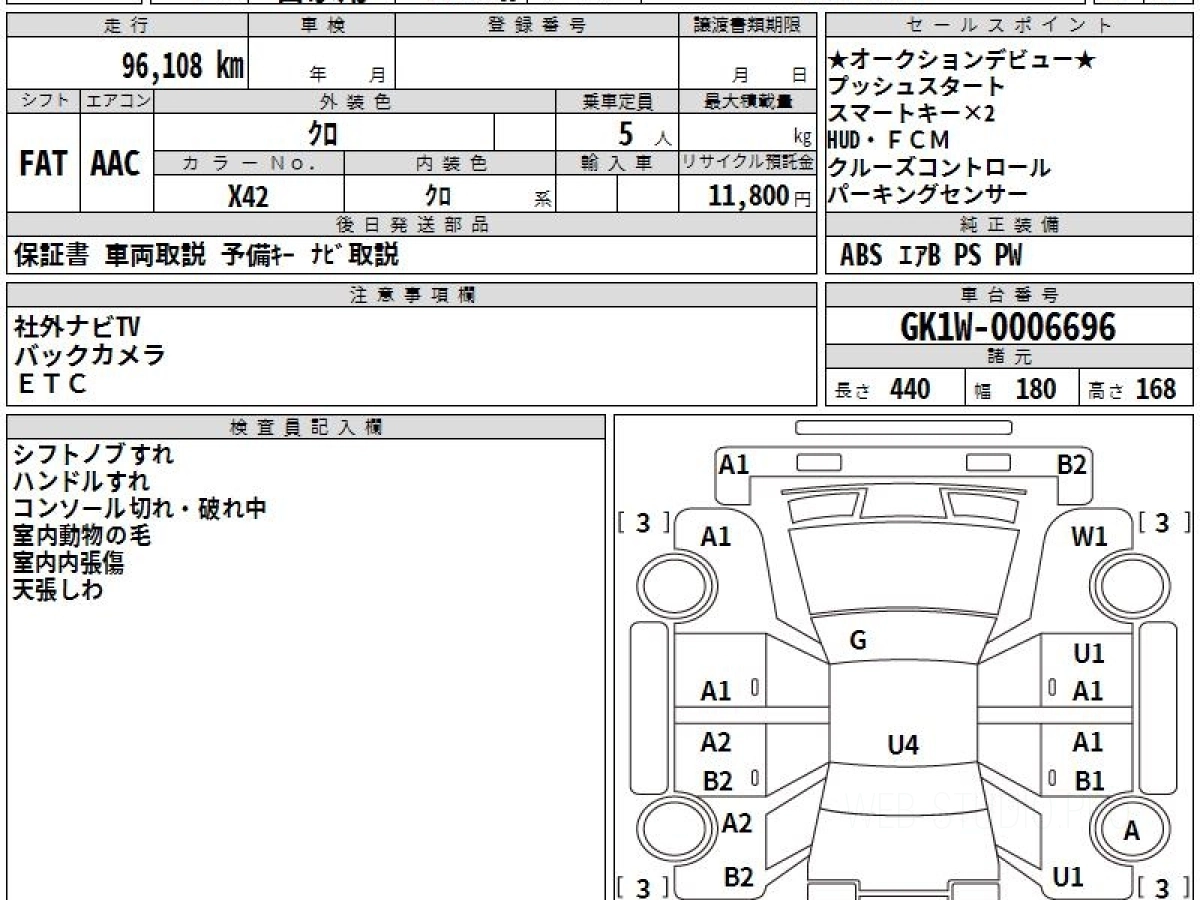Click the バックカメラ note
This screenshot has width=1200, height=900.
90,354
